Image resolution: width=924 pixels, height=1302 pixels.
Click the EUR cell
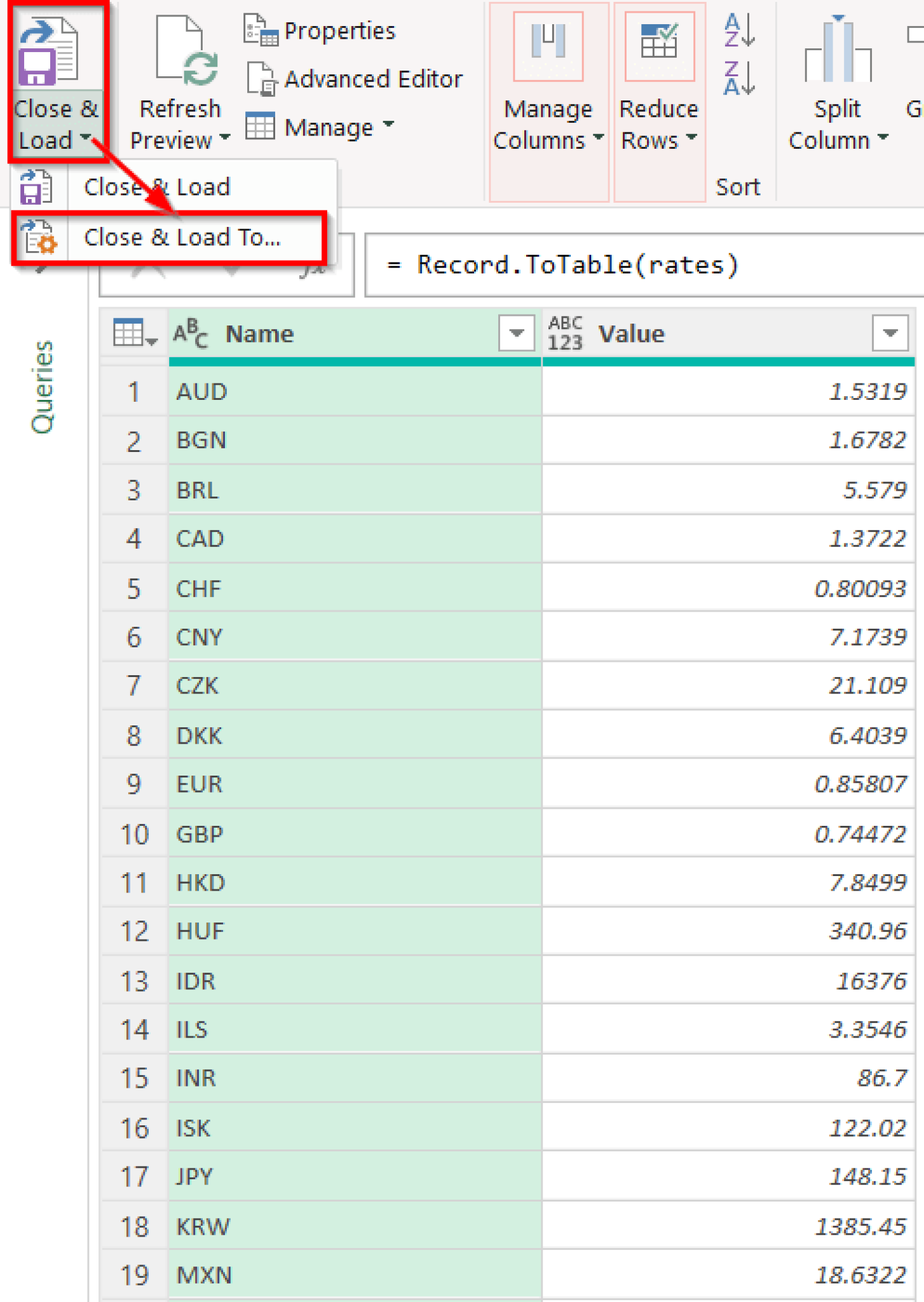point(355,785)
